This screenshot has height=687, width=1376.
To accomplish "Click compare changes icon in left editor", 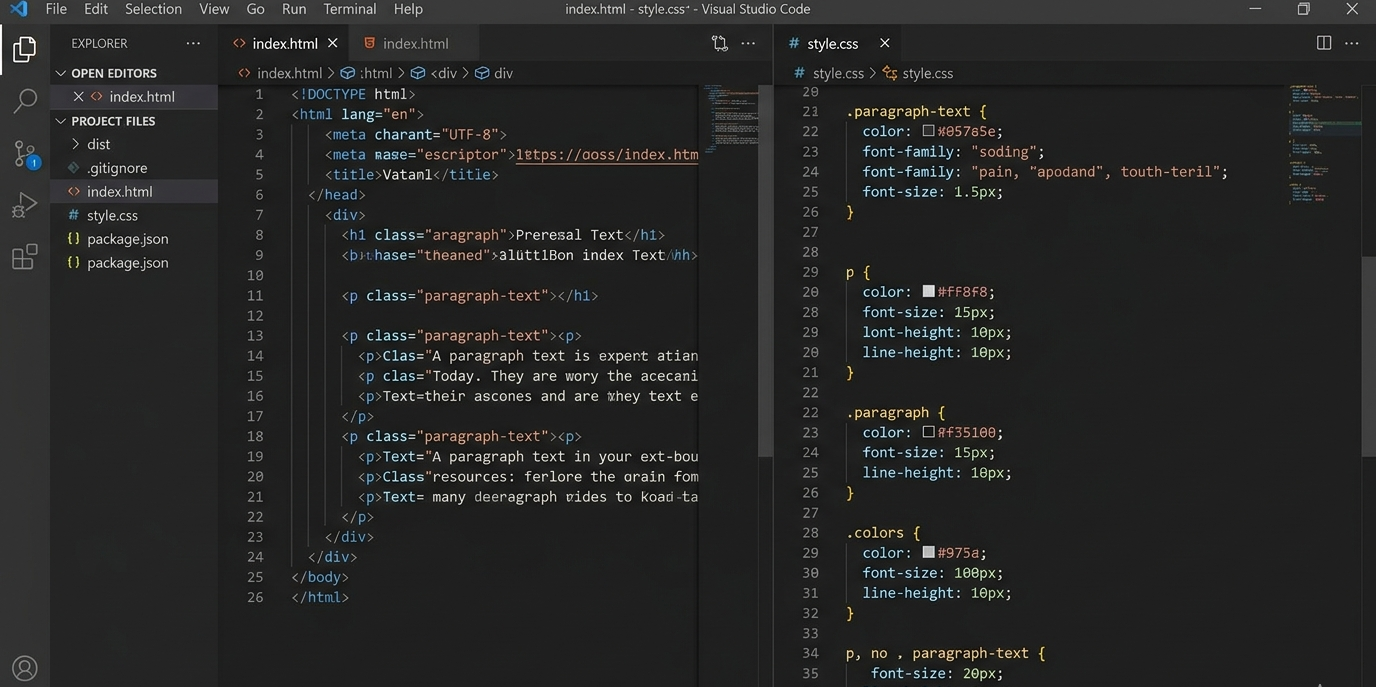I will pyautogui.click(x=719, y=43).
